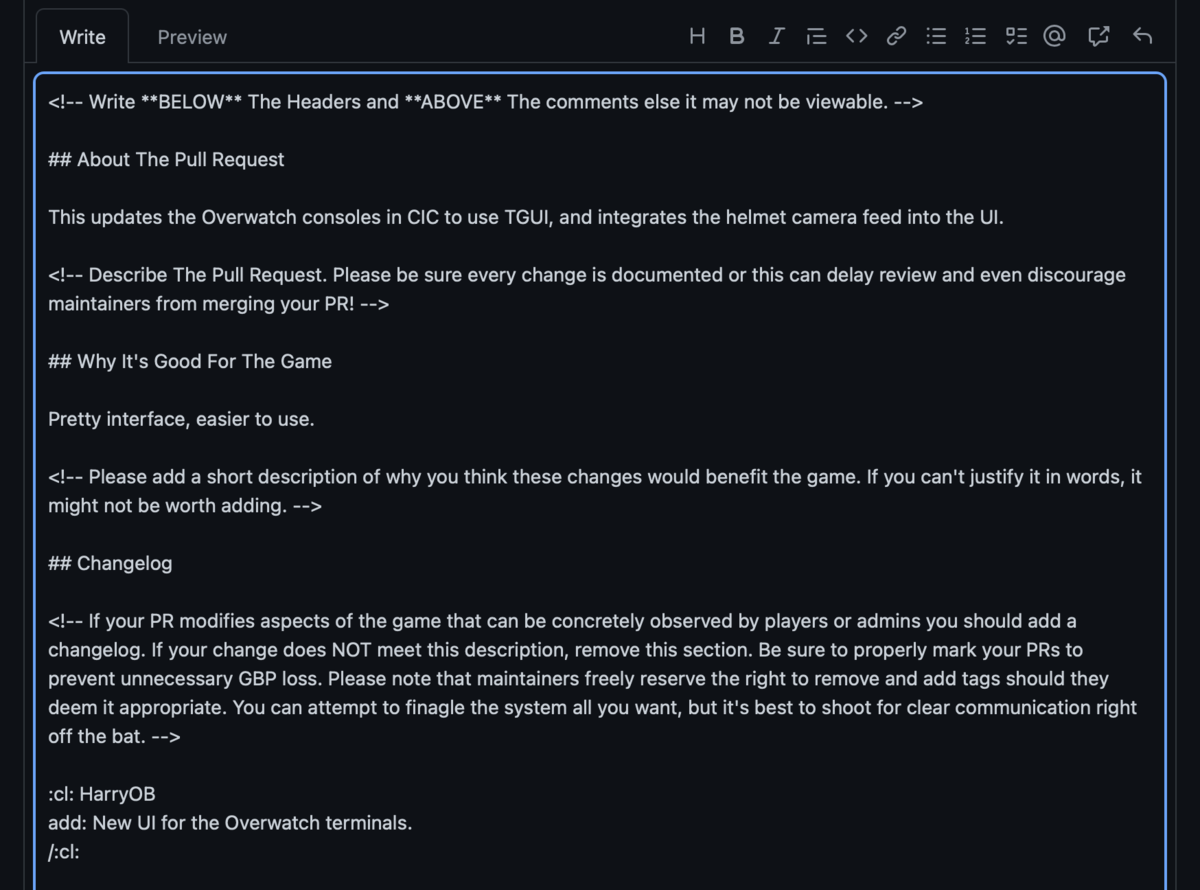Add a link using the chain icon

(896, 37)
